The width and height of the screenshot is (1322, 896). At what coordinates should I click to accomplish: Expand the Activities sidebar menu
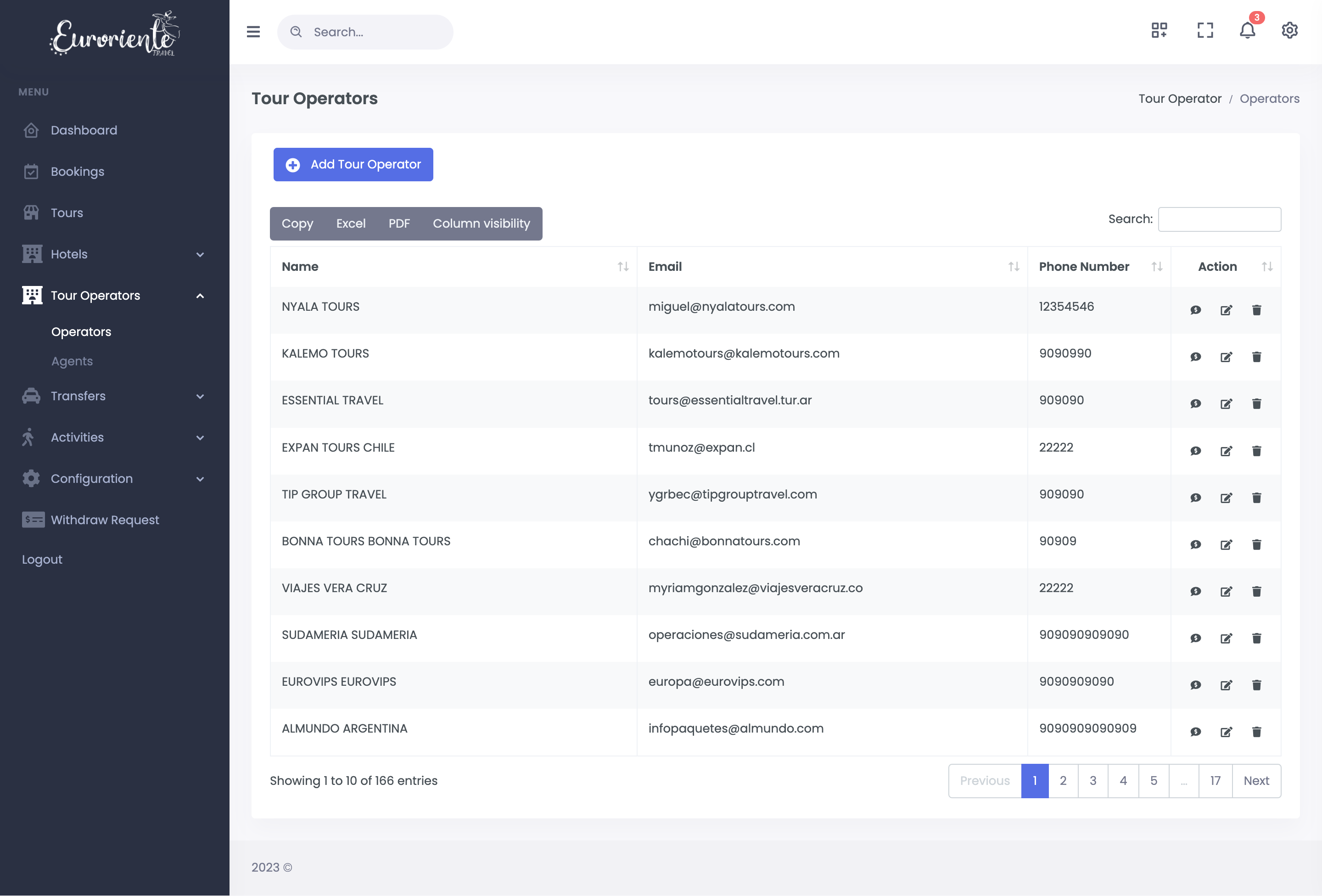pos(114,437)
